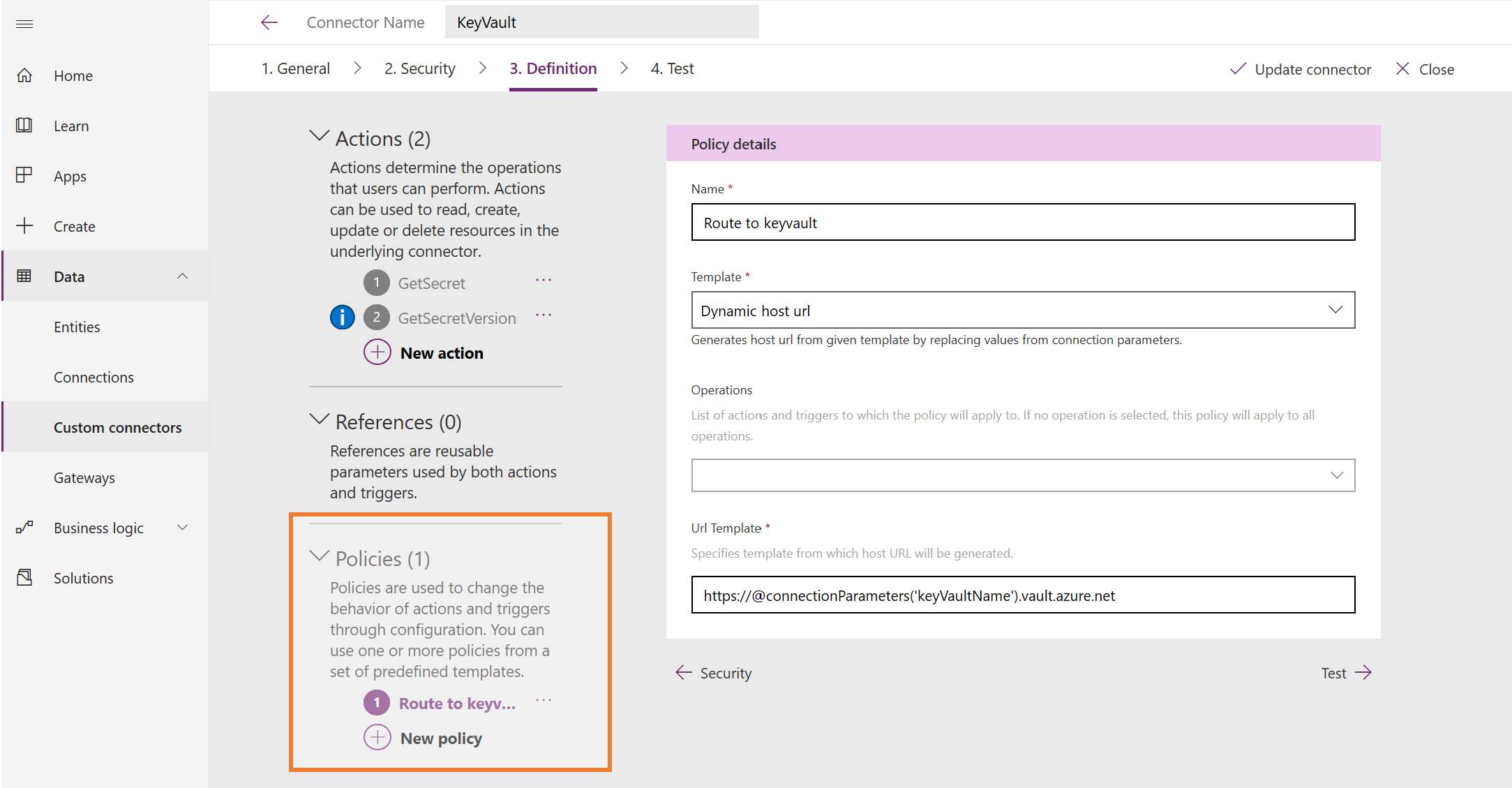Click the New action plus icon
Image resolution: width=1512 pixels, height=788 pixels.
[376, 353]
